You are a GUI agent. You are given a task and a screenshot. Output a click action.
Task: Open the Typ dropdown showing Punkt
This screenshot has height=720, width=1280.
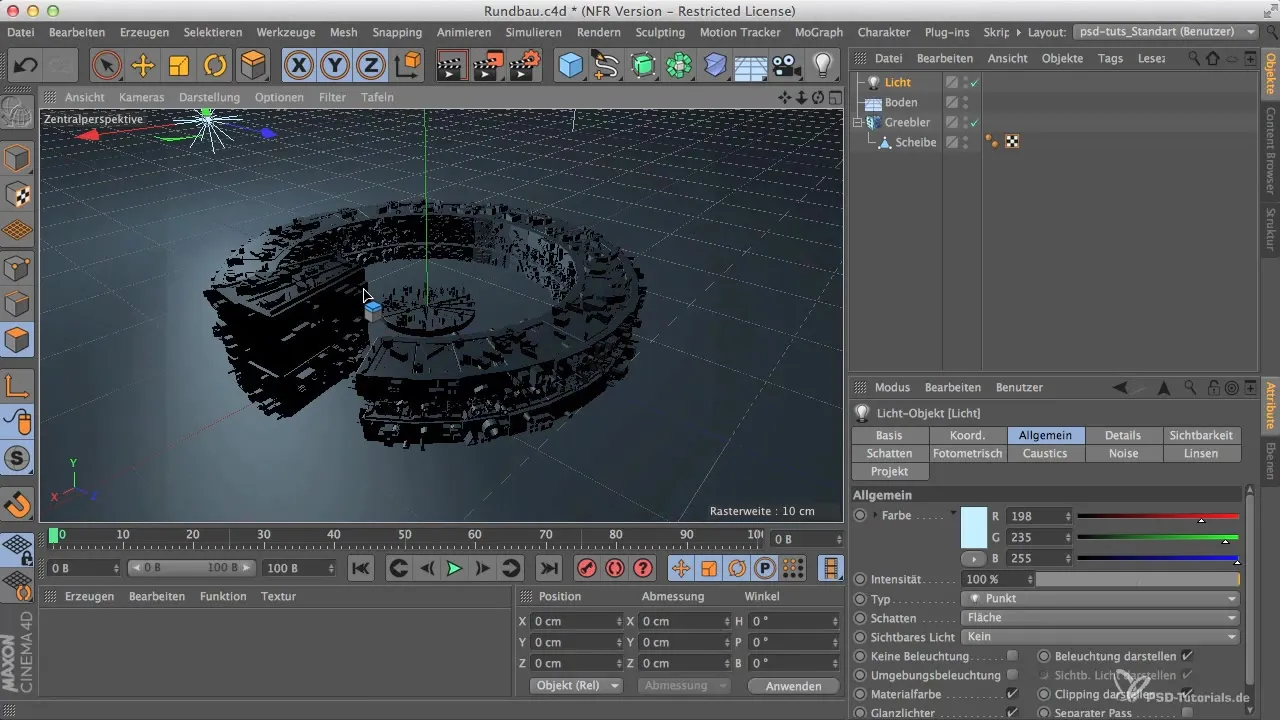point(1100,598)
